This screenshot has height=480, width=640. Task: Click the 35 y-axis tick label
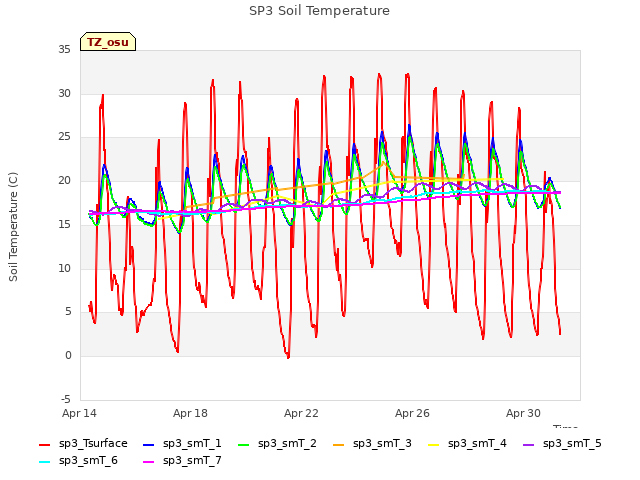(x=64, y=50)
